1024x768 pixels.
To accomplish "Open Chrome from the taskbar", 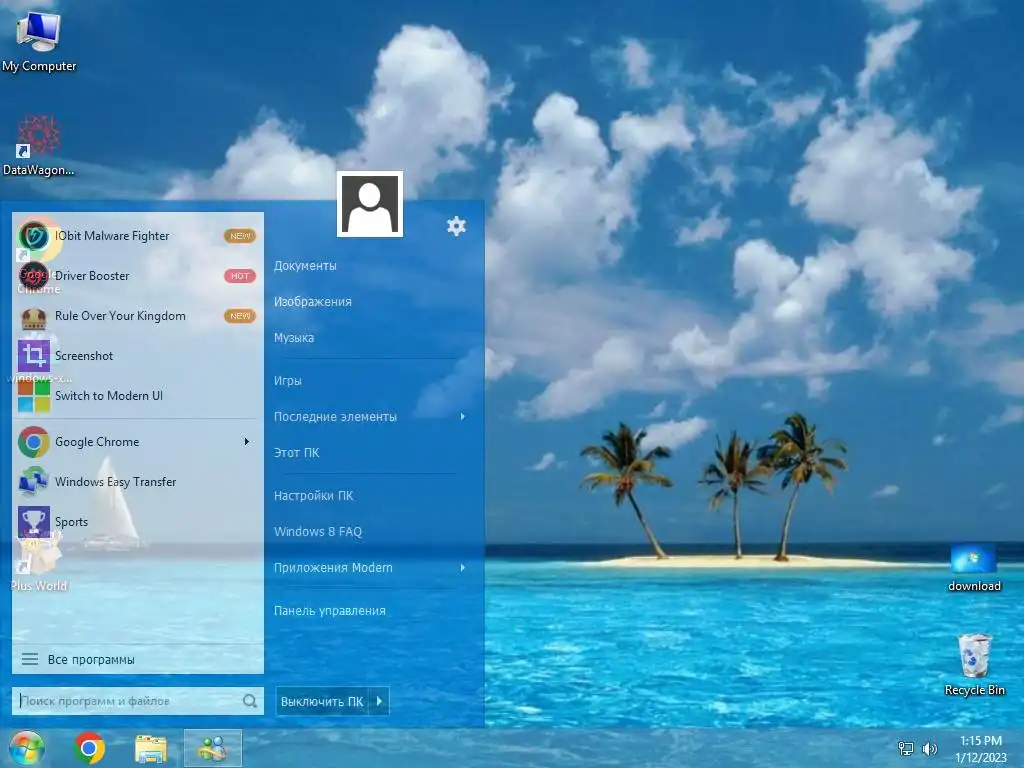I will pyautogui.click(x=89, y=748).
